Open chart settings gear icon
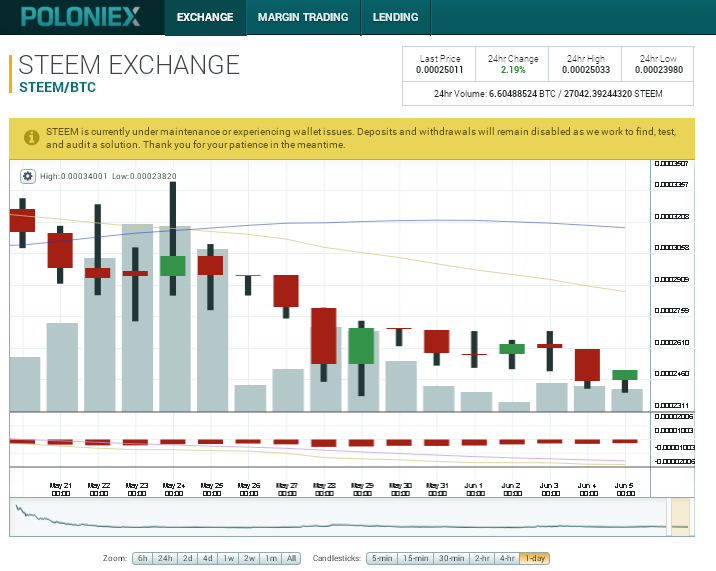 click(x=28, y=176)
